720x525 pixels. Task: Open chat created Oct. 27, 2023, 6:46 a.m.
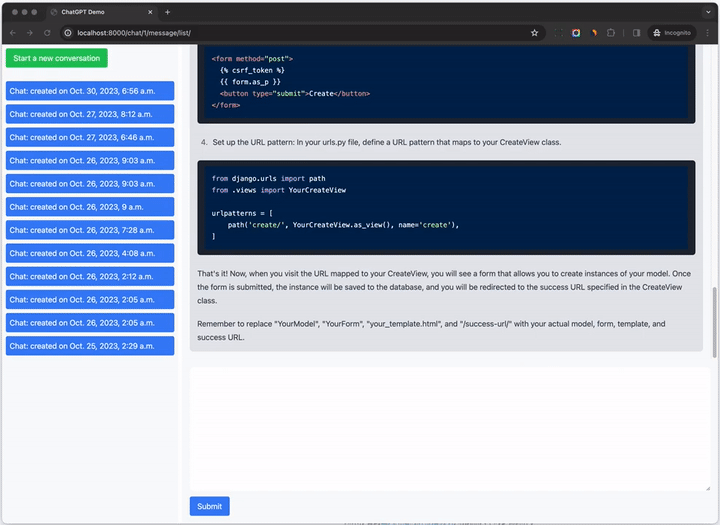point(90,137)
